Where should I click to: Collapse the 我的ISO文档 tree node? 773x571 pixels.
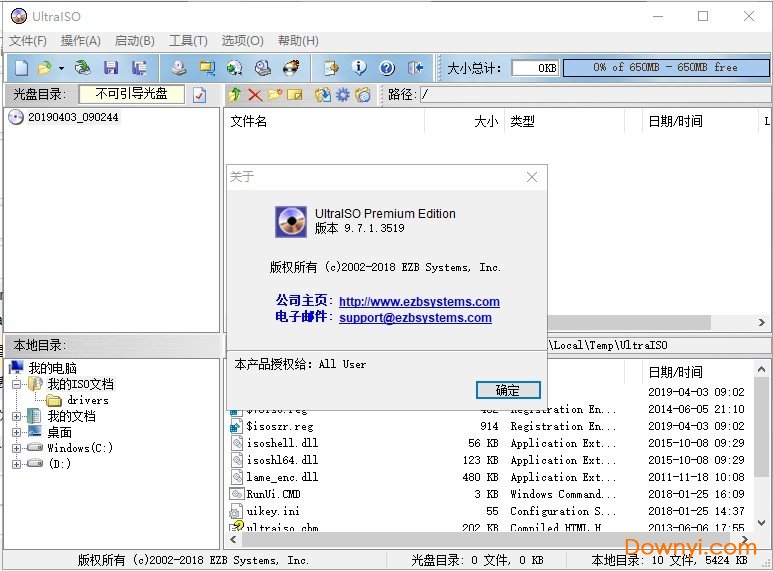pyautogui.click(x=16, y=384)
